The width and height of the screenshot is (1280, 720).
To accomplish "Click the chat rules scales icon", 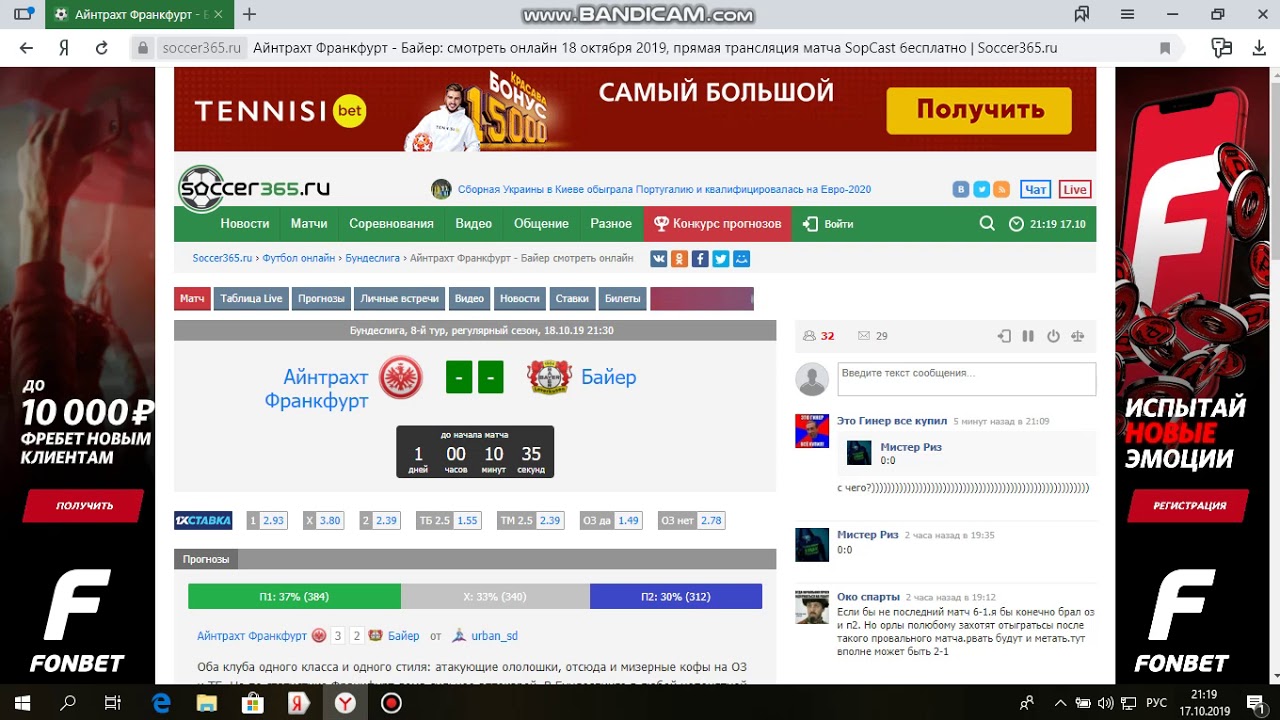I will coord(1078,336).
